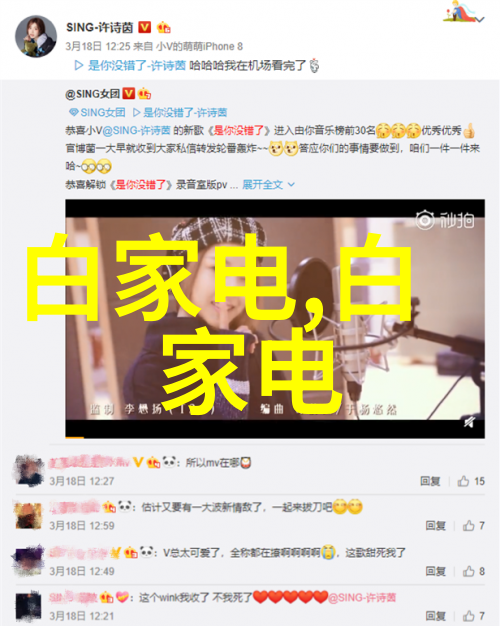Click the video progress bar
Viewport: 500px width, 626px height.
coord(275,438)
